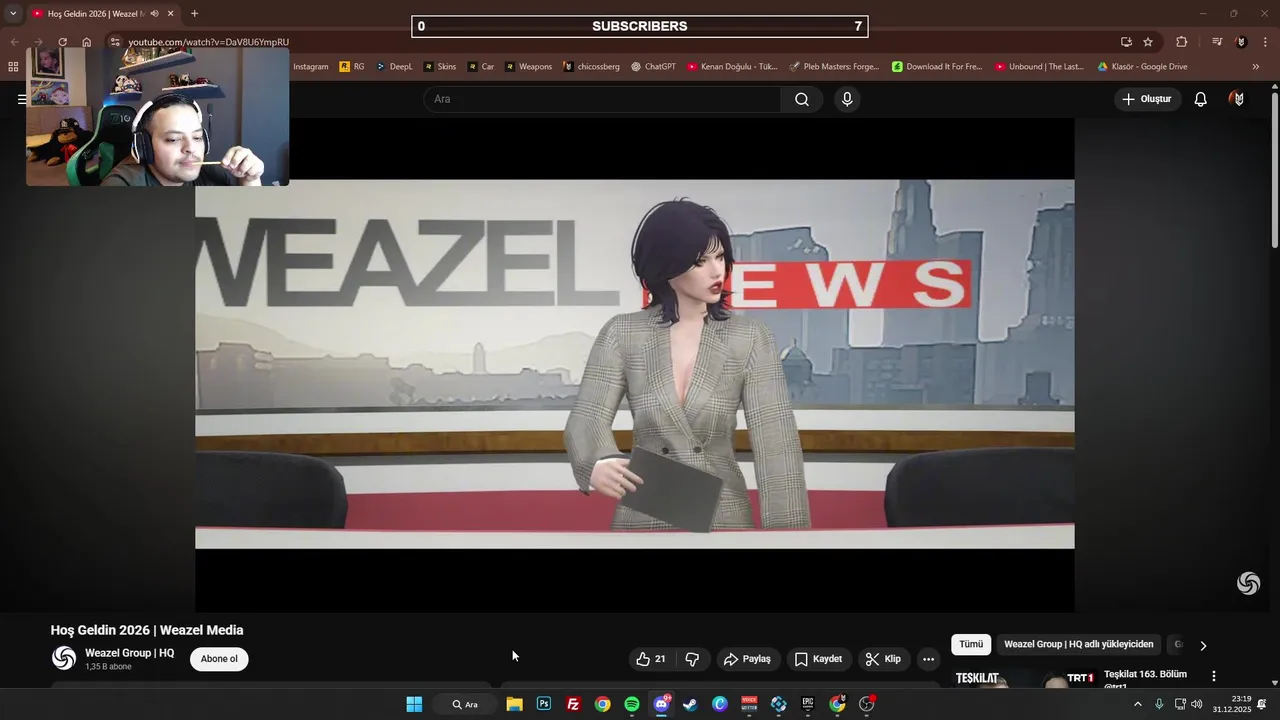Image resolution: width=1280 pixels, height=720 pixels.
Task: Open the DeepL bookmark
Action: point(394,67)
